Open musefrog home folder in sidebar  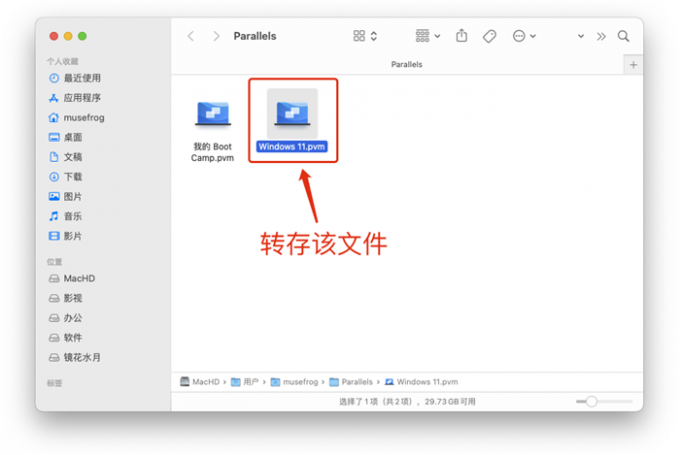point(84,118)
